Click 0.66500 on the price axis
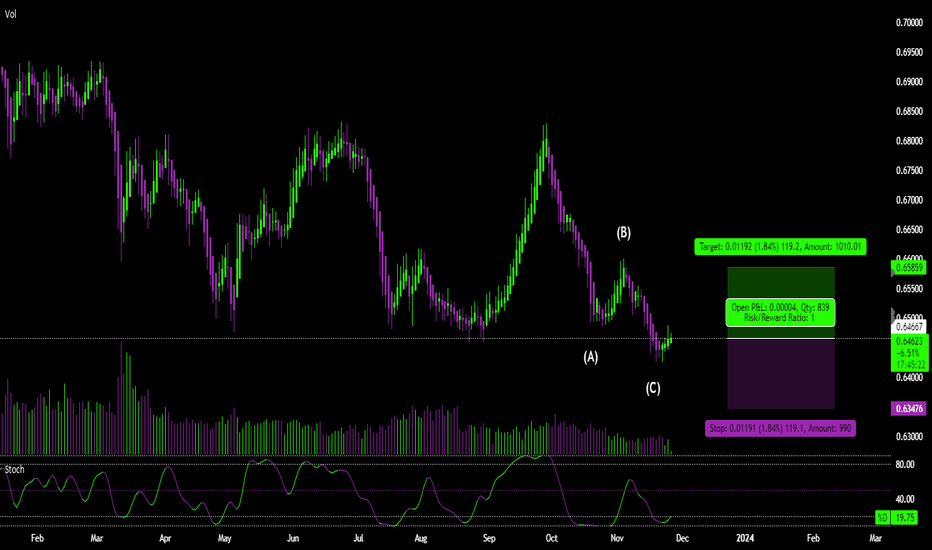The image size is (932, 550). (x=909, y=230)
